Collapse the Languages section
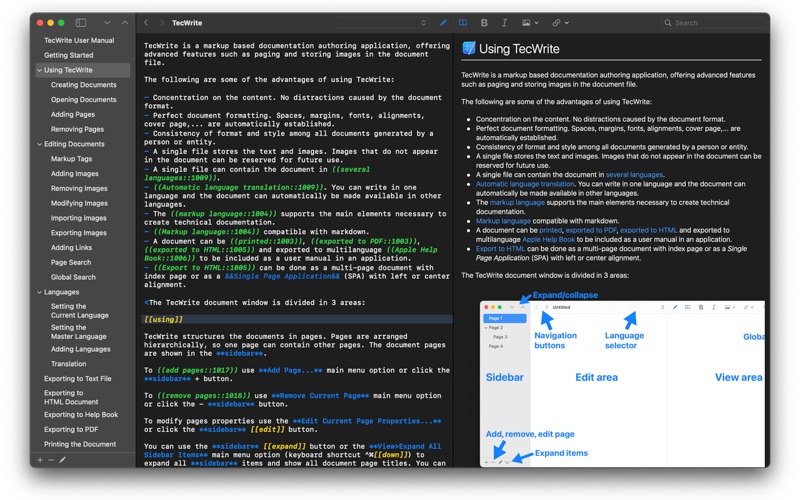This screenshot has height=500, width=800. point(39,292)
